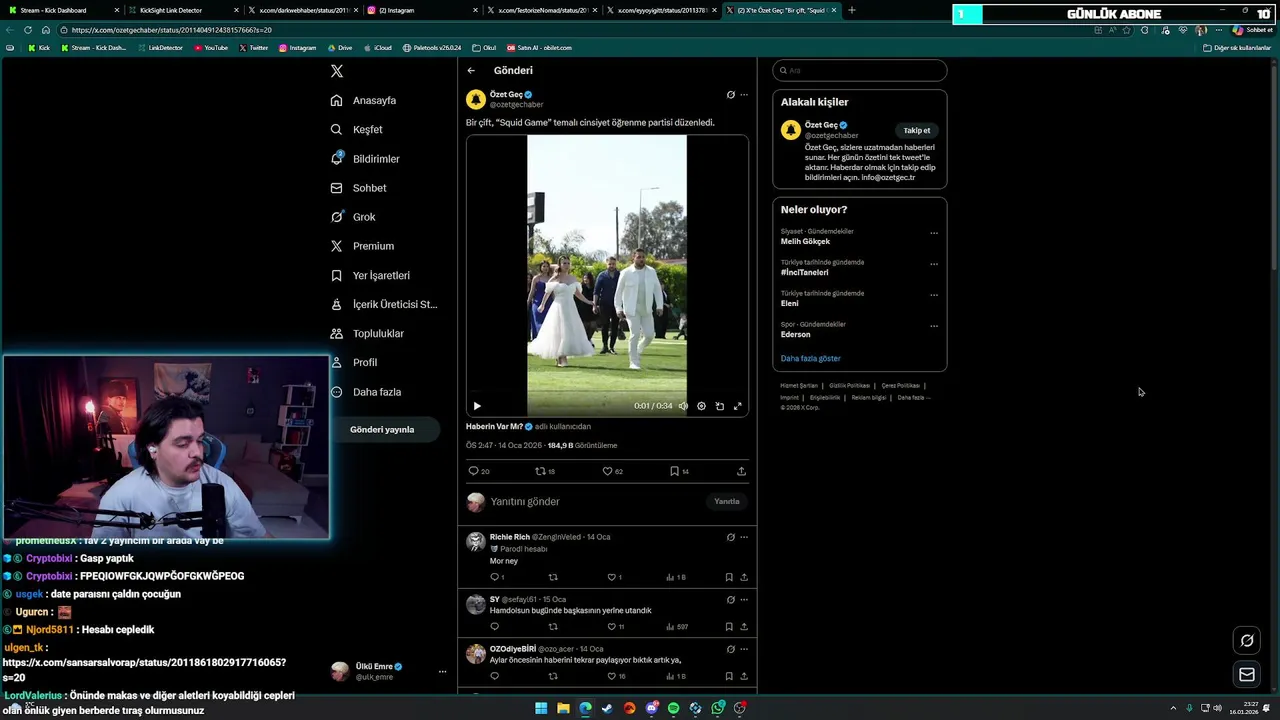The image size is (1280, 720).
Task: Switch to KickSight Link Detector tab
Action: click(183, 10)
